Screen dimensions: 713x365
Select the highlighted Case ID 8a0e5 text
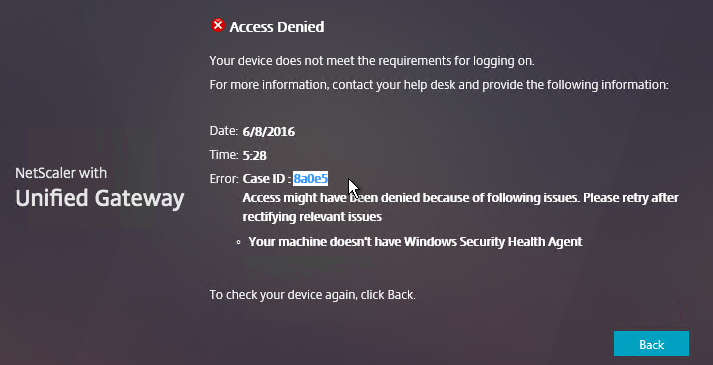311,179
